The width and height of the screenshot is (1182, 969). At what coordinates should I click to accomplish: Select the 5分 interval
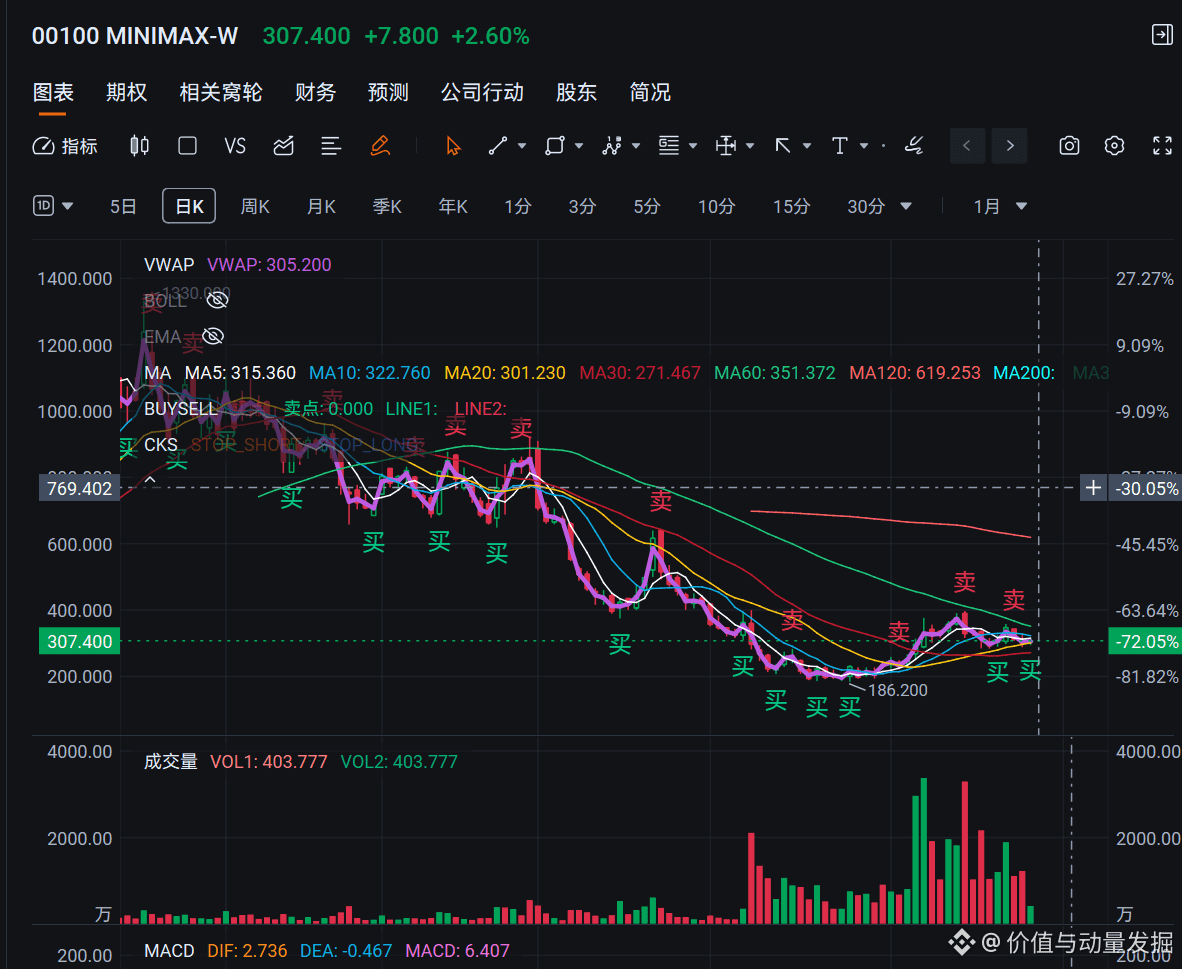(x=647, y=206)
